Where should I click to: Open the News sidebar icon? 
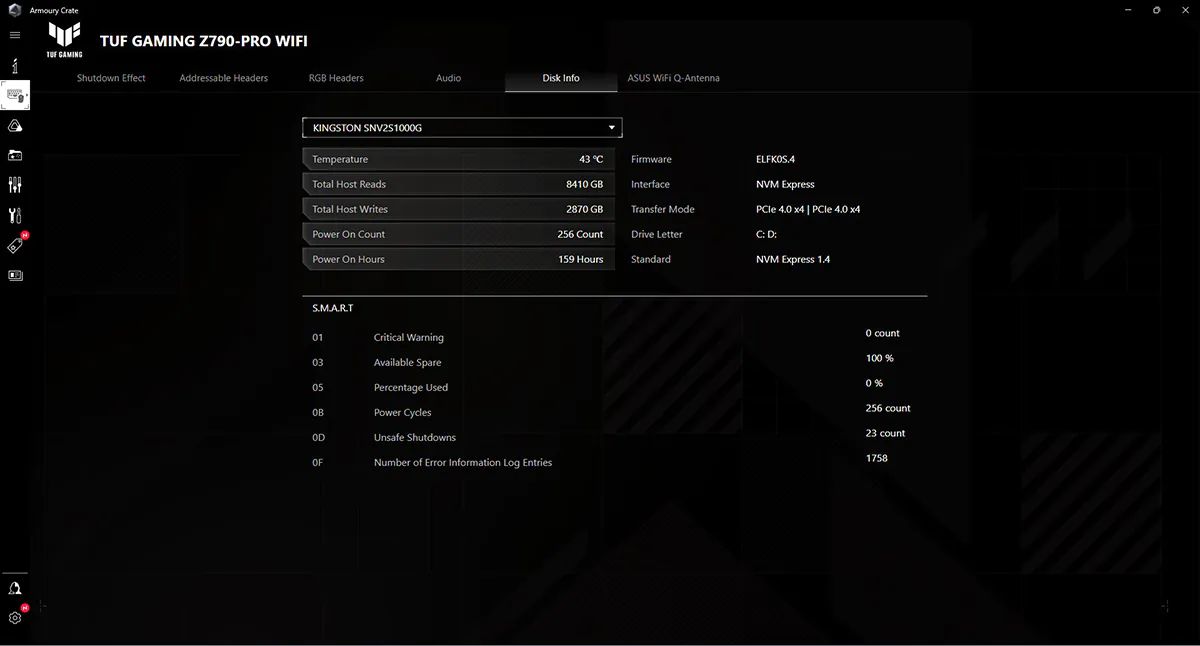click(15, 275)
